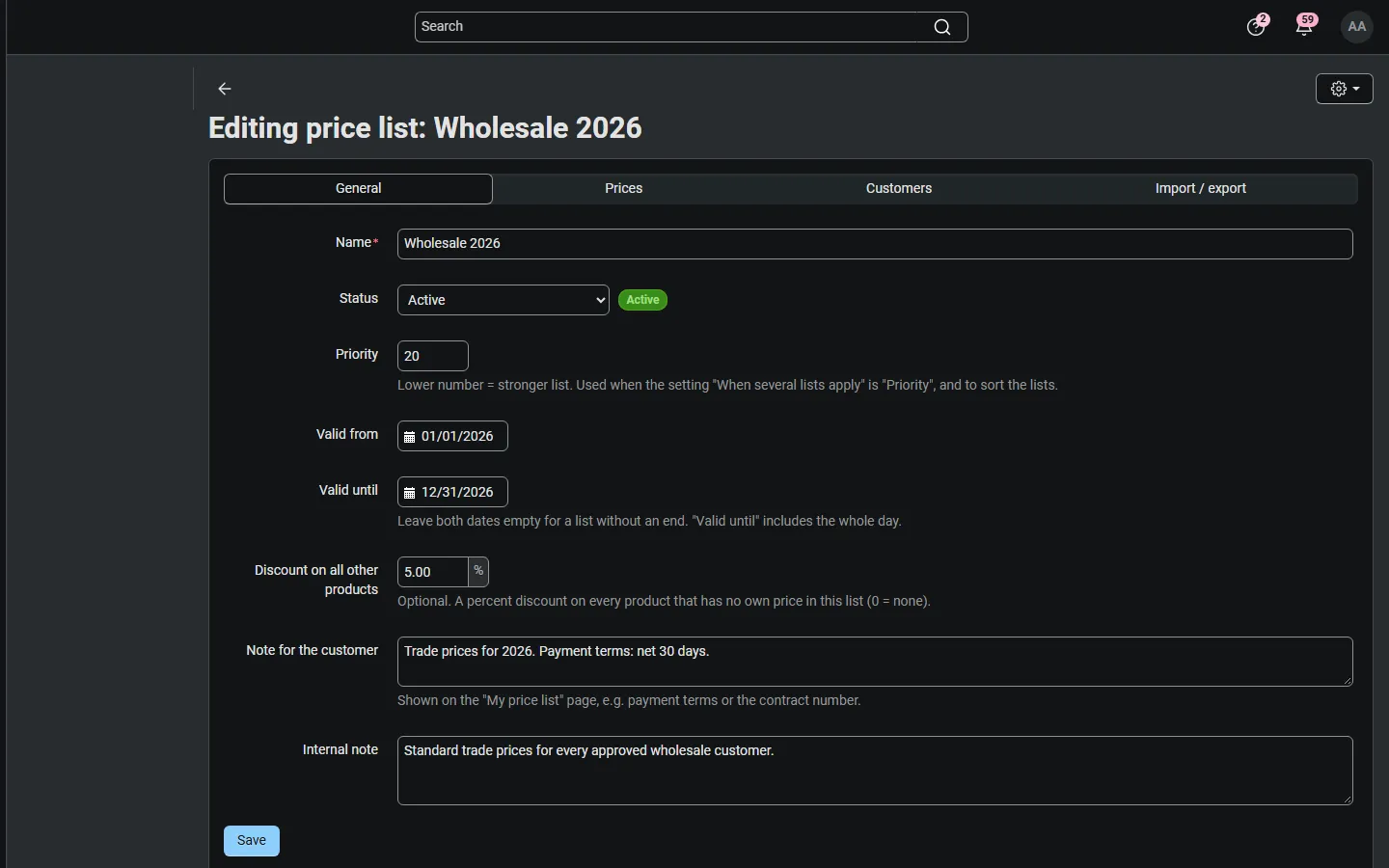Click the Valid from calendar icon
The image size is (1389, 868).
click(x=410, y=437)
